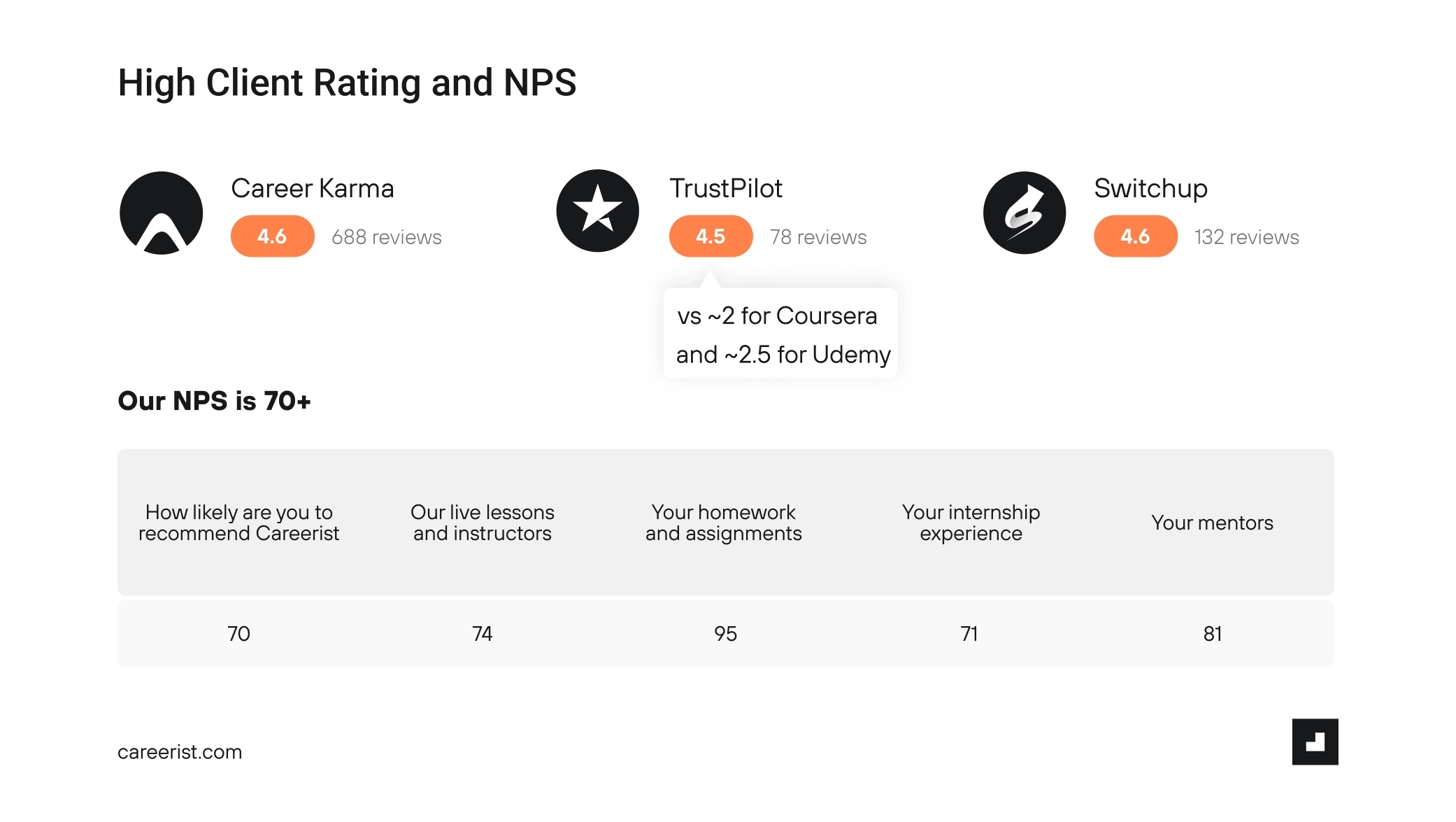
Task: Click the Career Karma logo icon
Action: pos(161,213)
